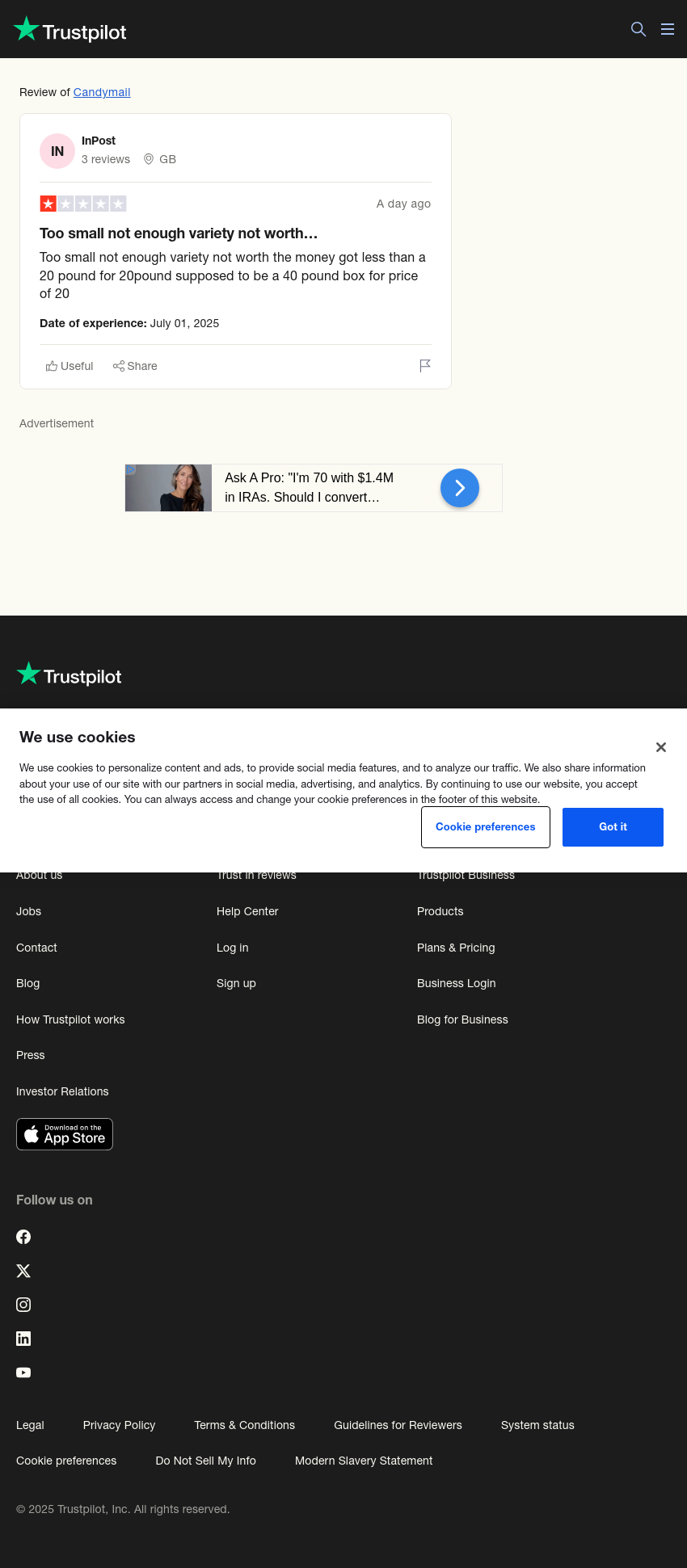Screen dimensions: 687x1568
Task: Dismiss the cookie banner with X
Action: (661, 747)
